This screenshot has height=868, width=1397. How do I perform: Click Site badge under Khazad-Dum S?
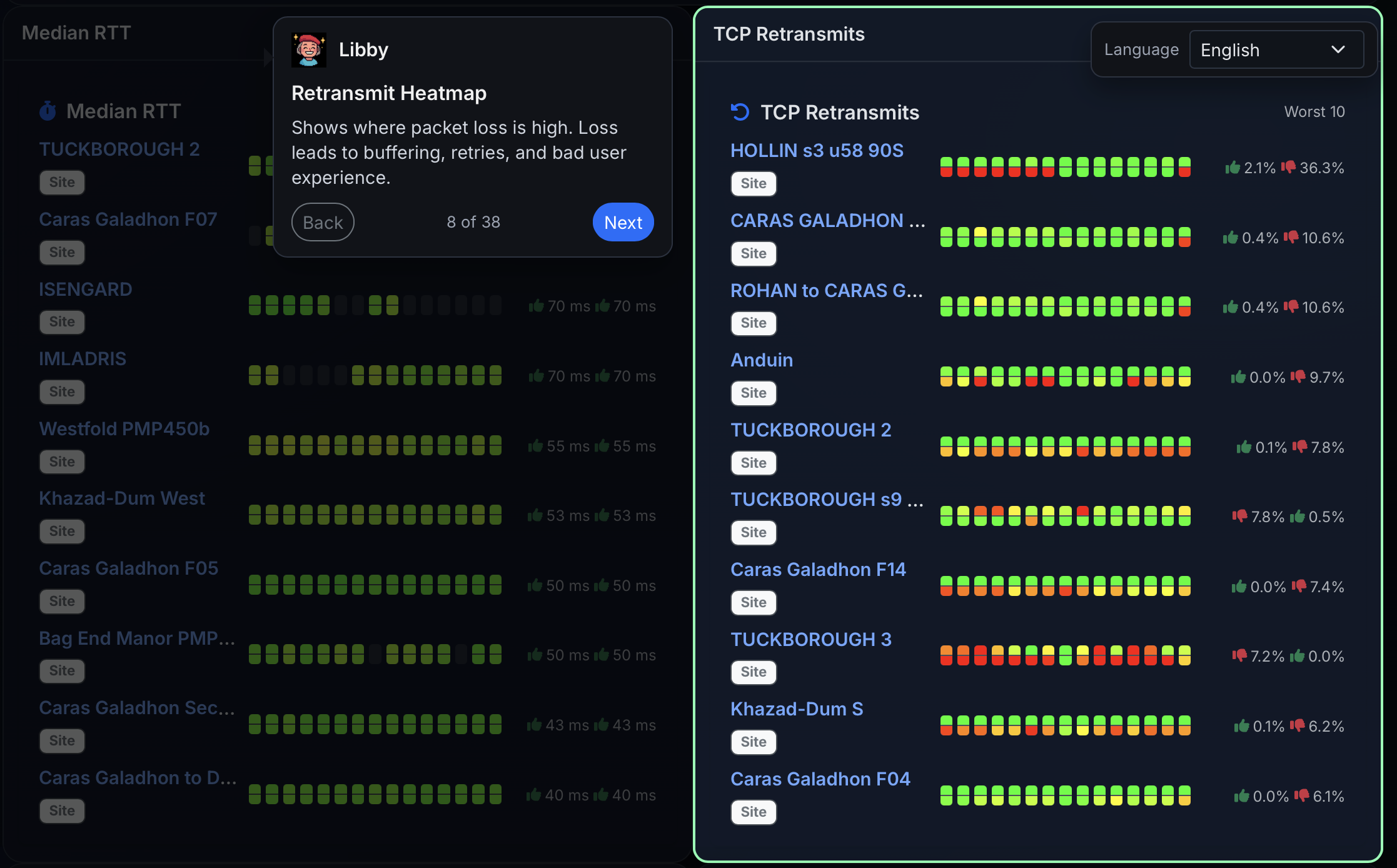click(754, 742)
